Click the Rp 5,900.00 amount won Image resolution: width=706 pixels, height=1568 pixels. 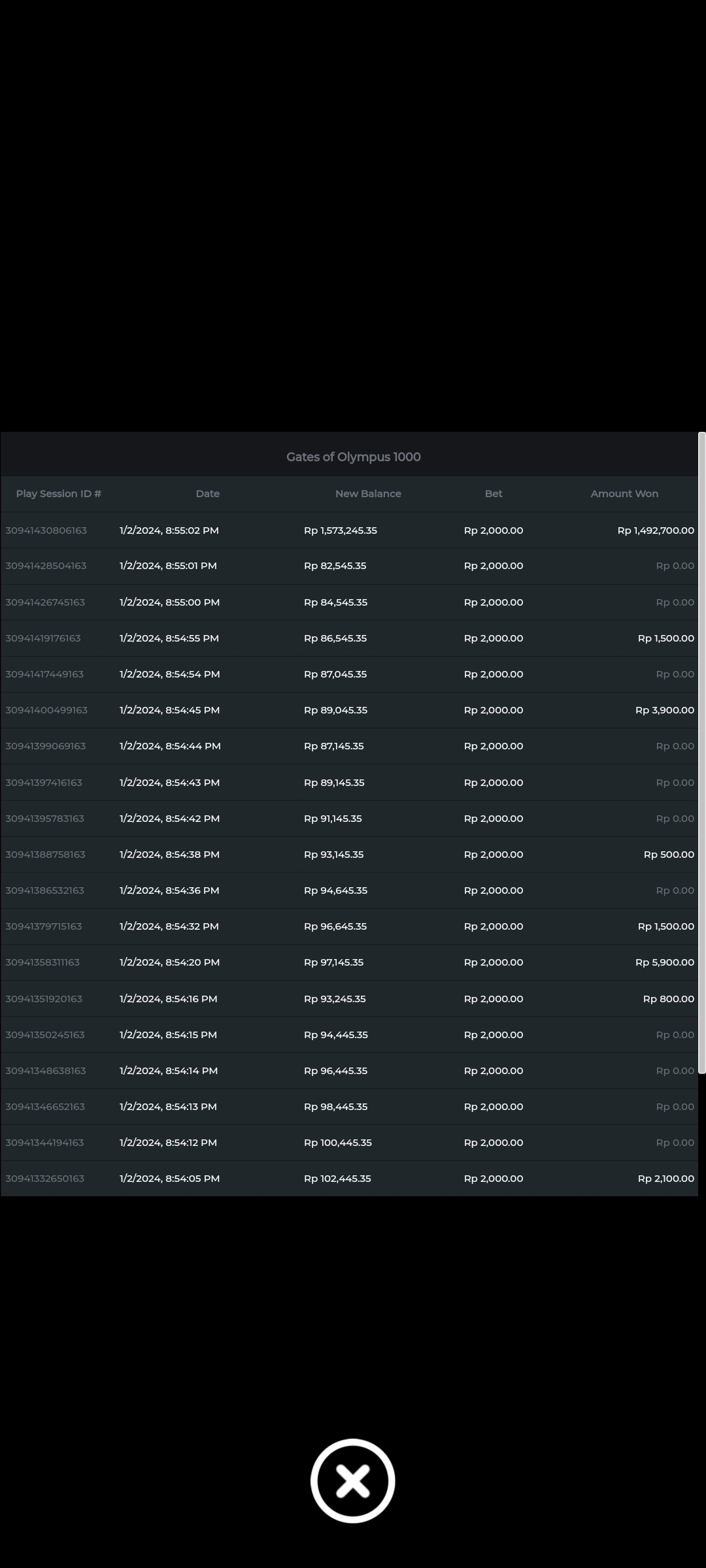[x=665, y=962]
